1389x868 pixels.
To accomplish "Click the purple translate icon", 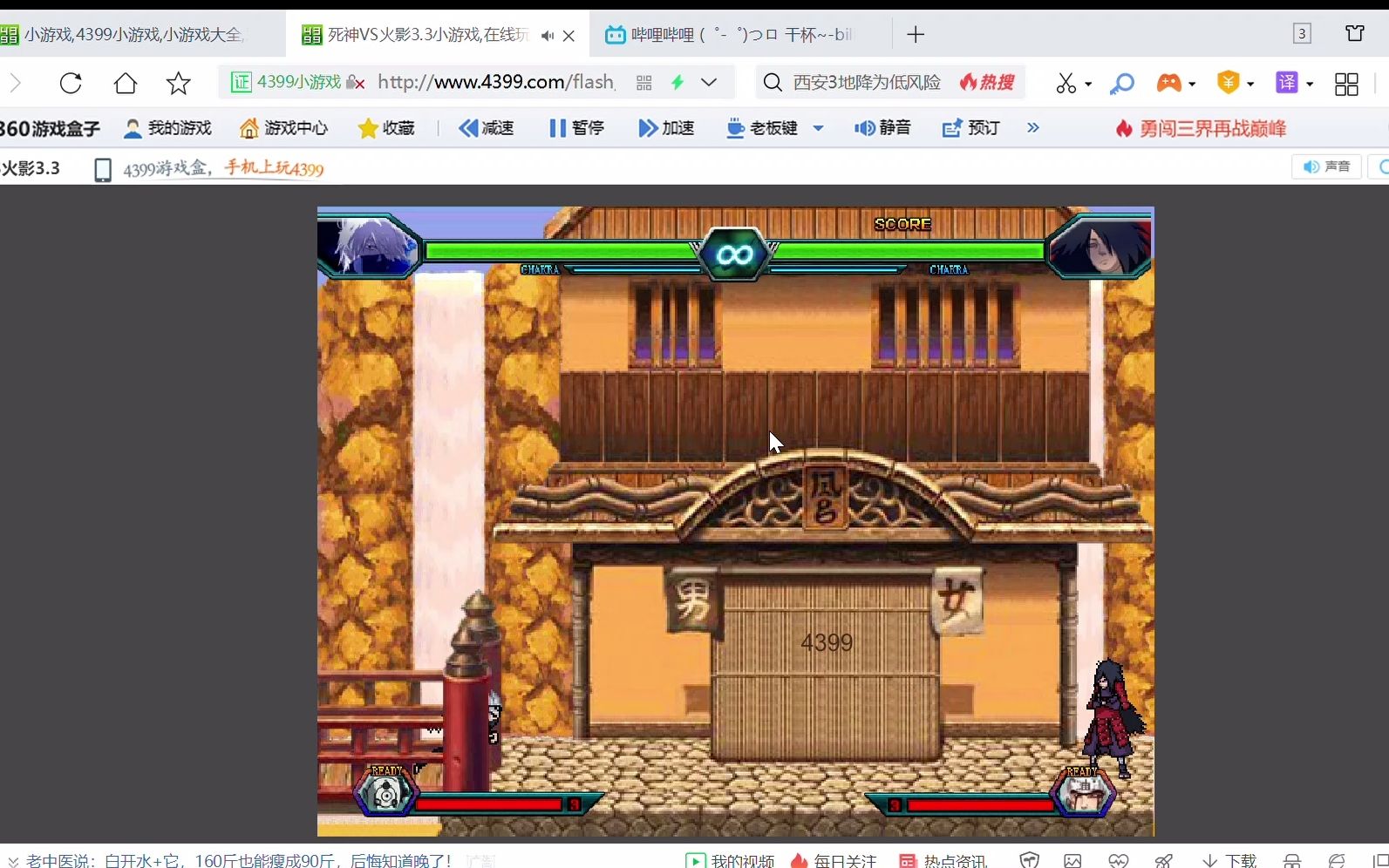I will point(1287,83).
